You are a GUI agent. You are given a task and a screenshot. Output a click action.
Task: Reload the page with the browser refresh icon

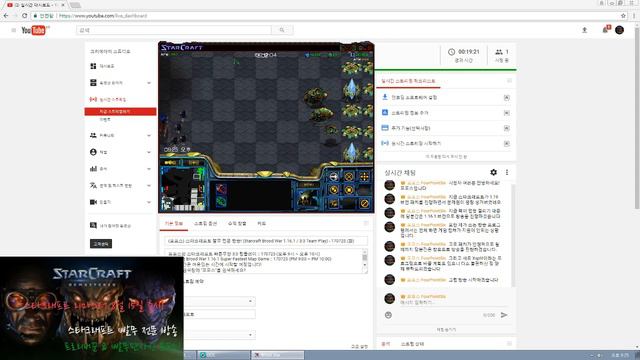pyautogui.click(x=24, y=16)
